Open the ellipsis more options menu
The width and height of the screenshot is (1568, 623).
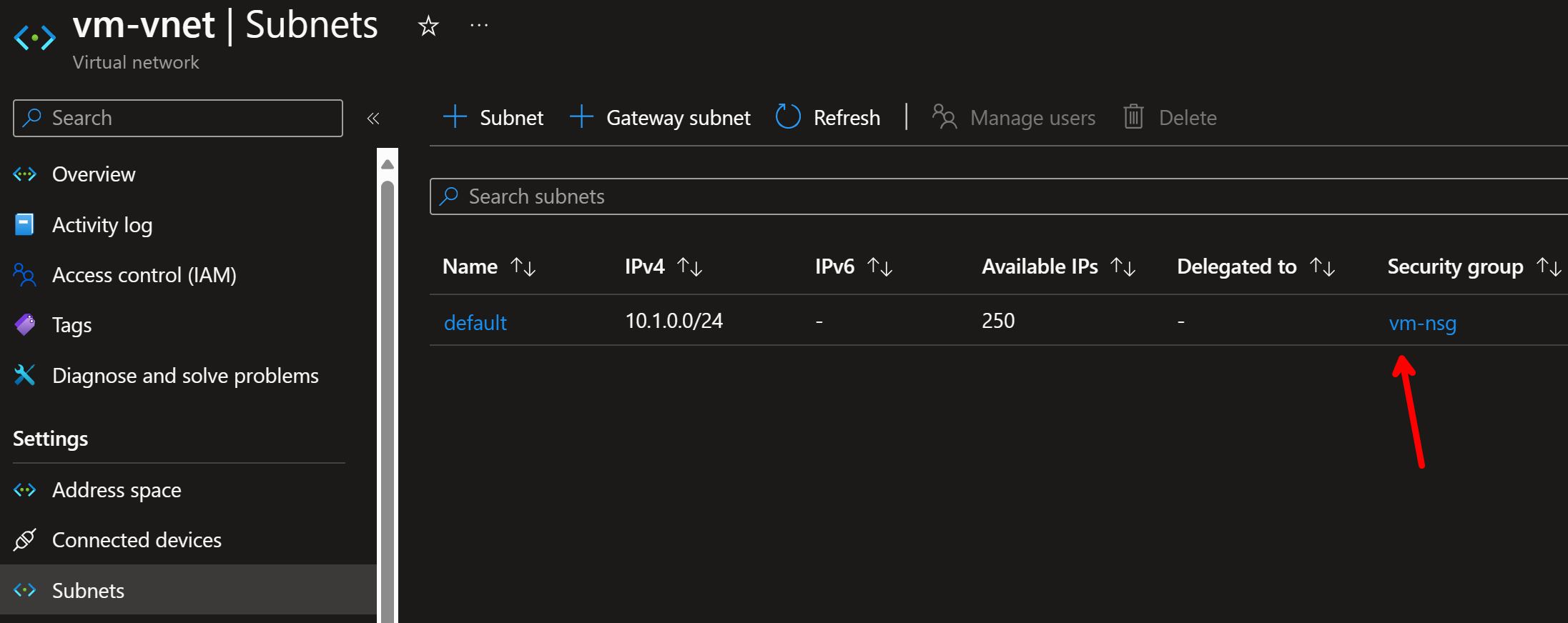[x=479, y=26]
